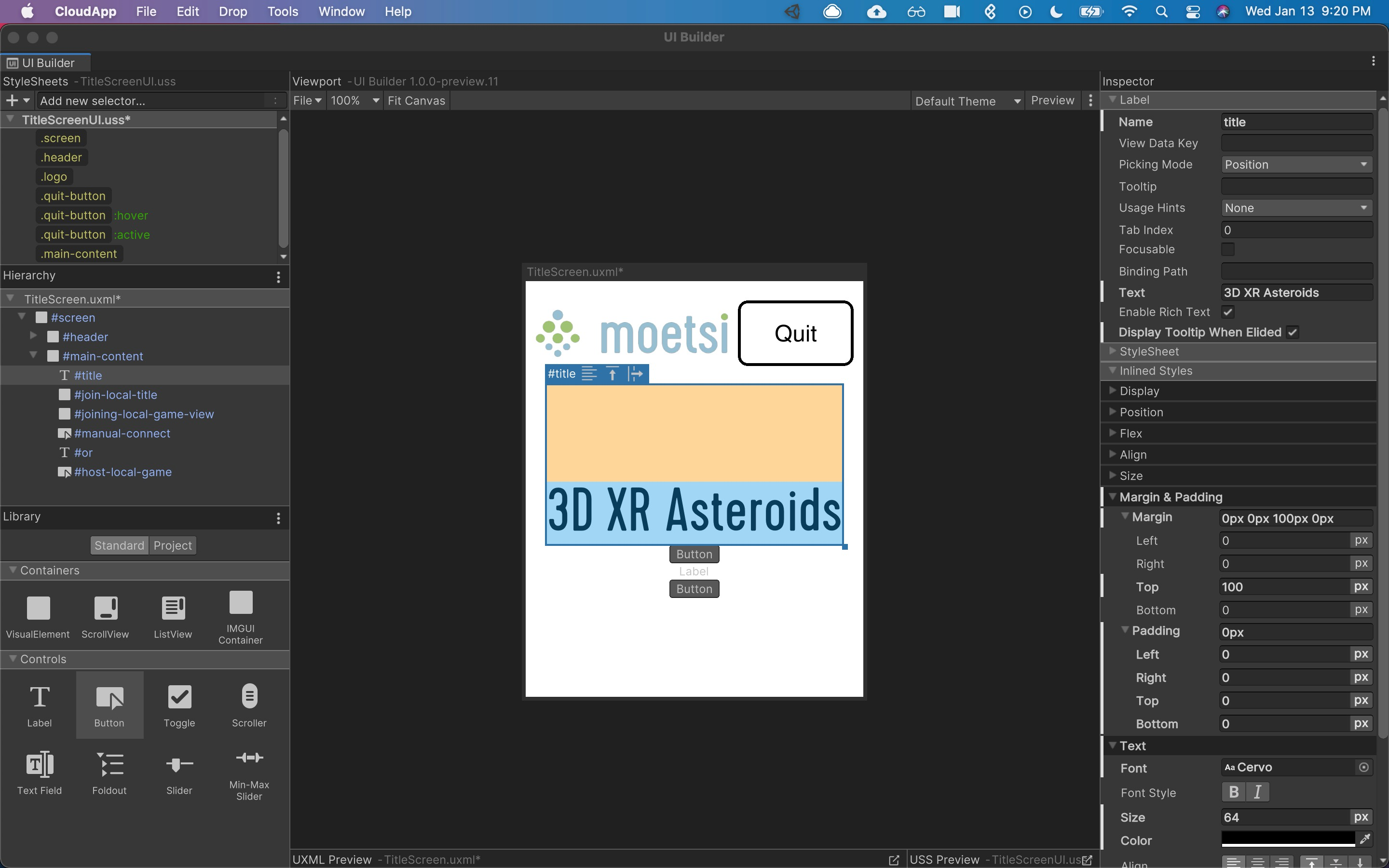Click the Bold font style button
The height and width of the screenshot is (868, 1389).
coord(1233,792)
